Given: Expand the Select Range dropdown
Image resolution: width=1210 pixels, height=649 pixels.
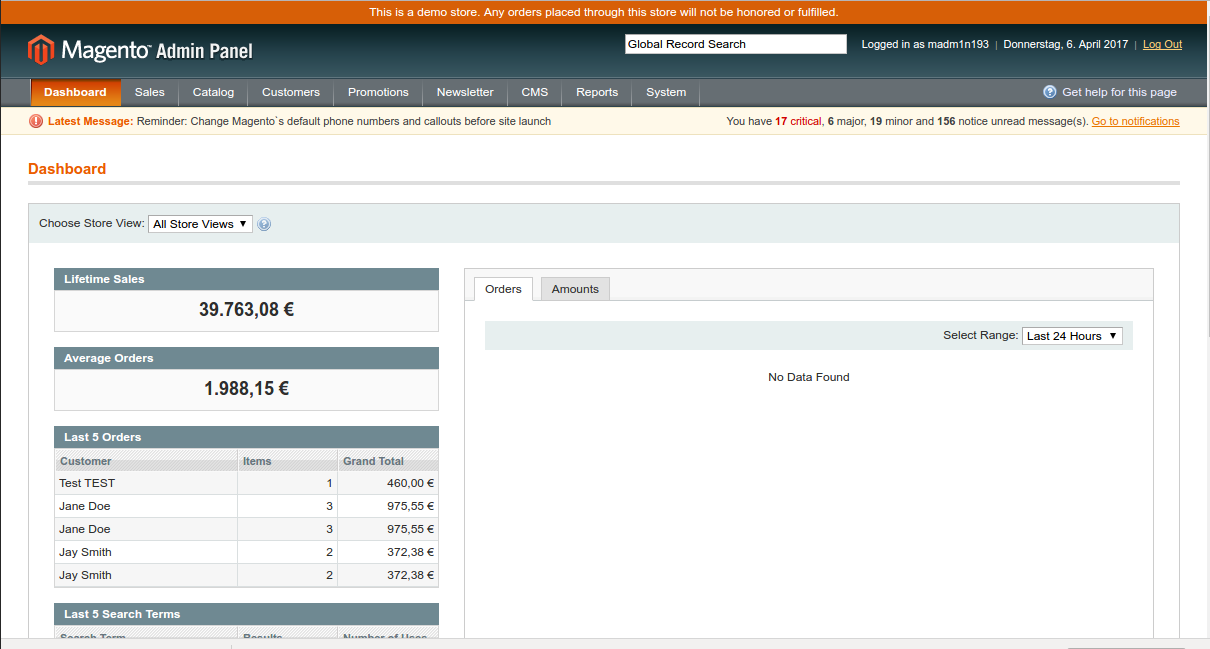Looking at the screenshot, I should (x=1071, y=336).
